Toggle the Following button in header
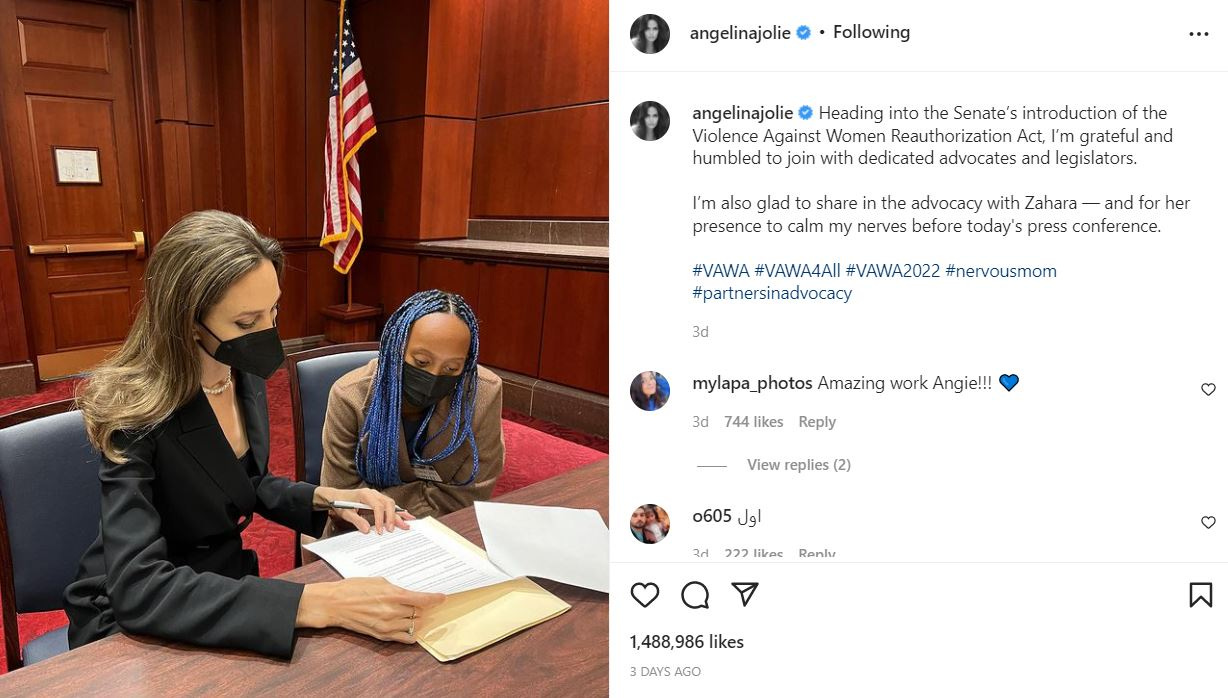The width and height of the screenshot is (1228, 698). 871,32
